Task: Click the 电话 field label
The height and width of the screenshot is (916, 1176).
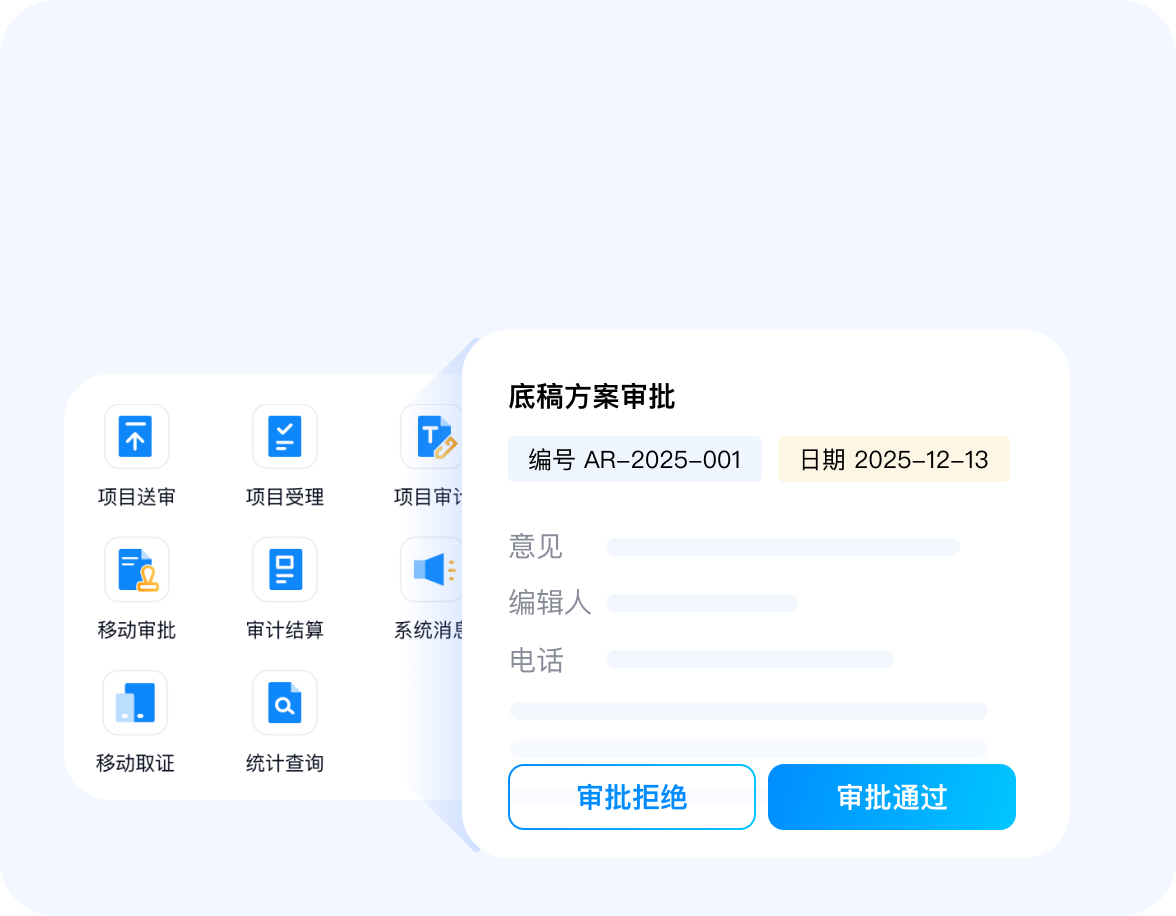Action: tap(536, 661)
